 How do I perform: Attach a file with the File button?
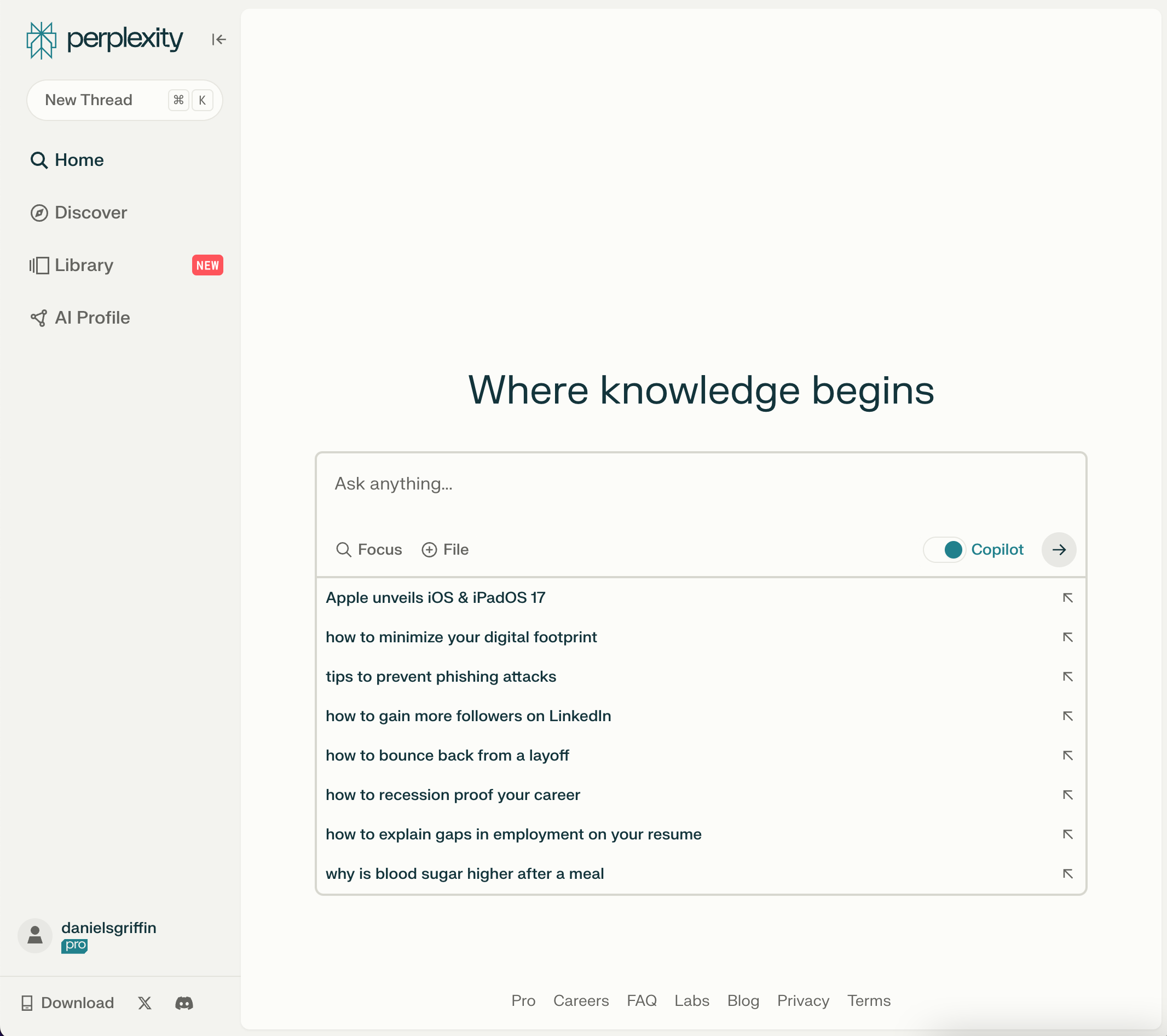pyautogui.click(x=445, y=549)
